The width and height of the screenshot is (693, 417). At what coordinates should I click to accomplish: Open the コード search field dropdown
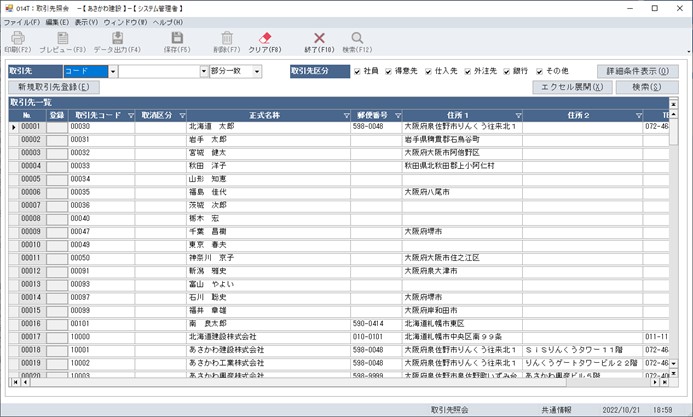113,72
